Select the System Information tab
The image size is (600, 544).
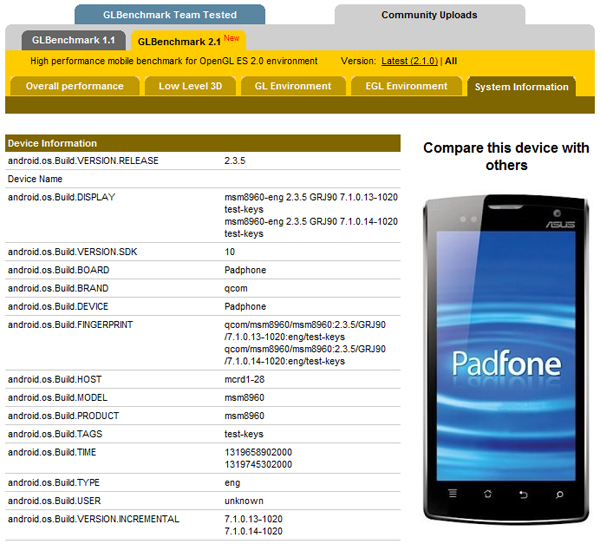[x=521, y=87]
